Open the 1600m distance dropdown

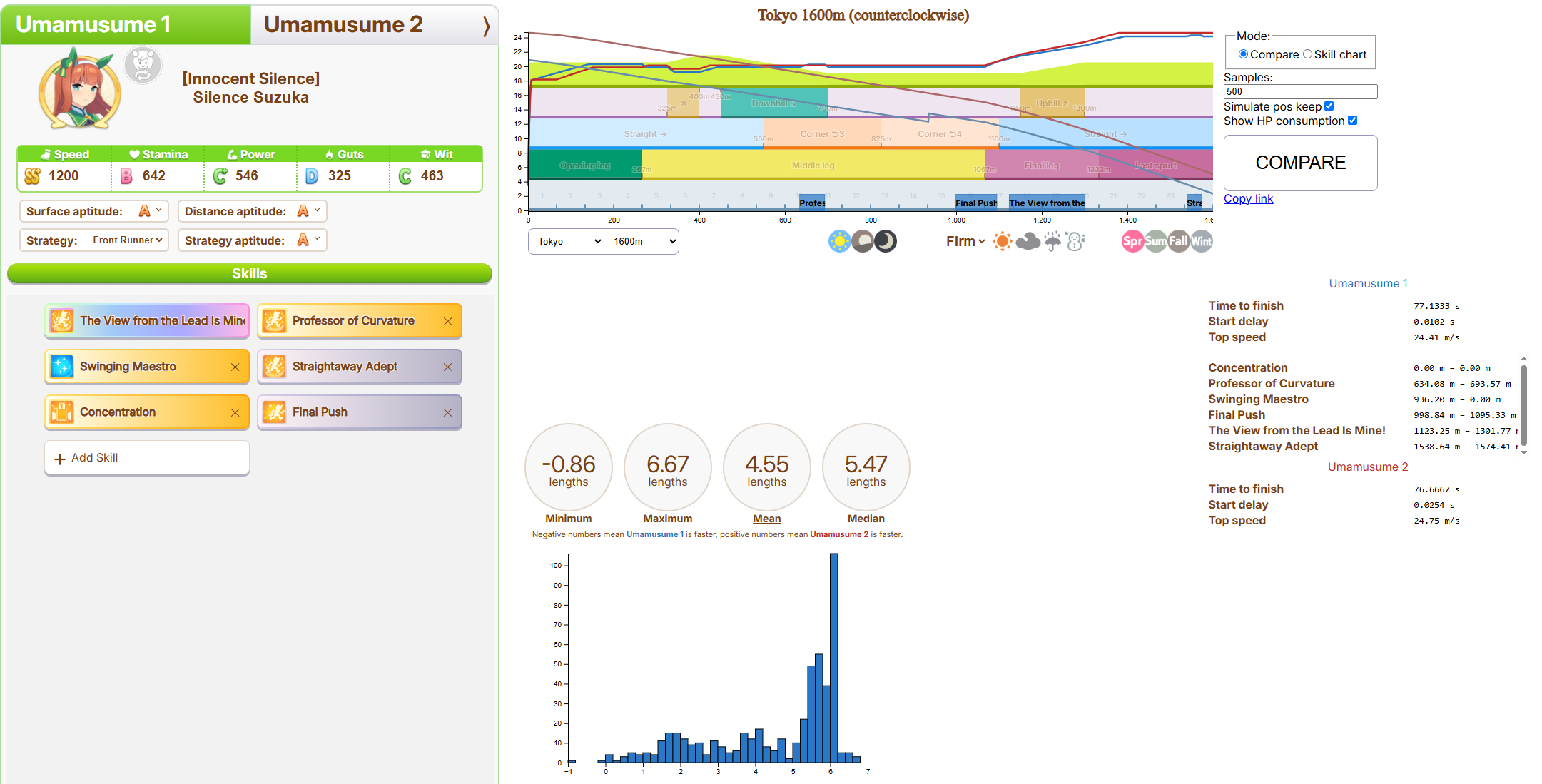click(x=641, y=241)
